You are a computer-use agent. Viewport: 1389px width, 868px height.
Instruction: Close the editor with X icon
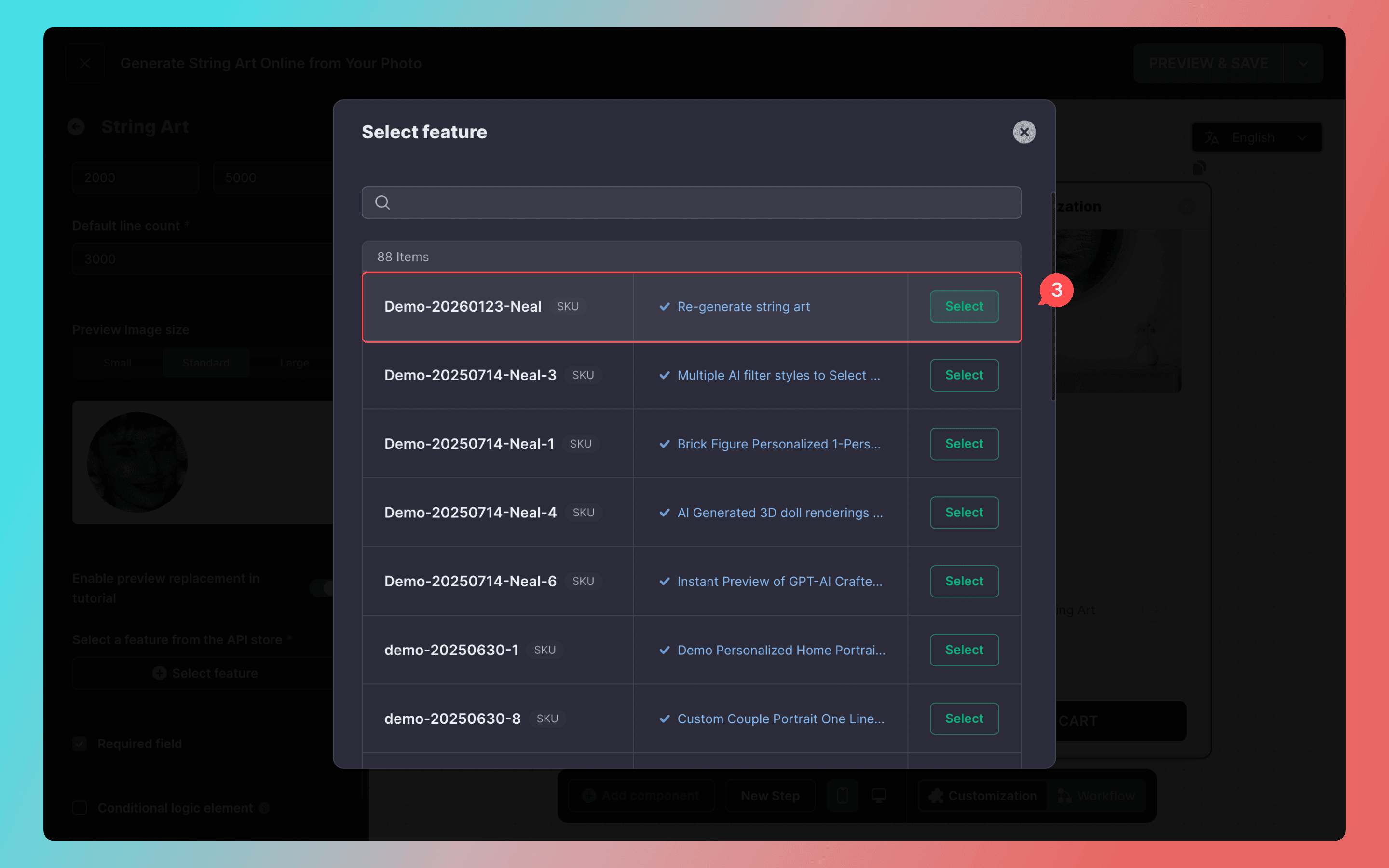click(x=85, y=63)
